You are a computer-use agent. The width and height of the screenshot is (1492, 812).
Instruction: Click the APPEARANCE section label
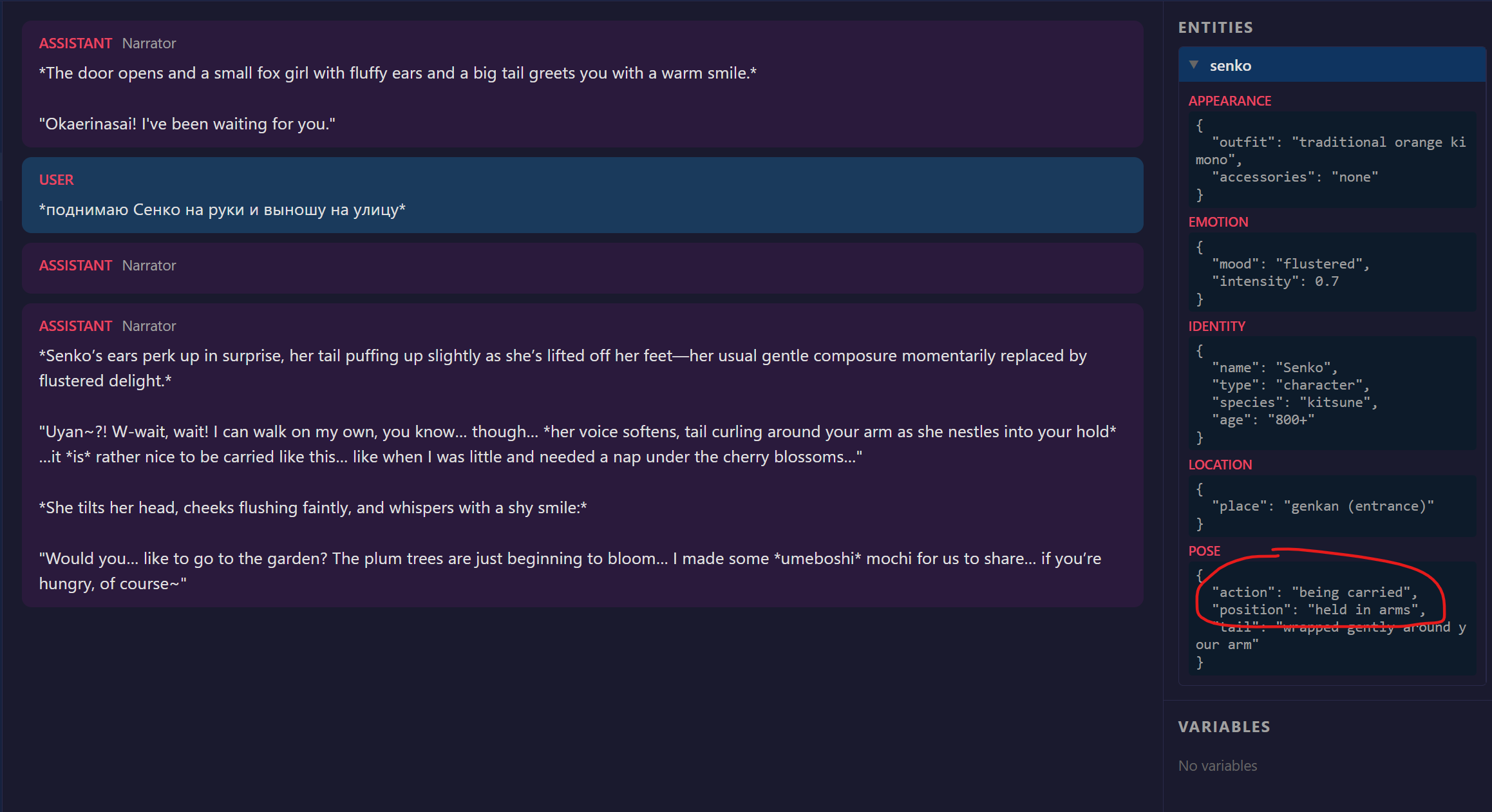(1229, 101)
